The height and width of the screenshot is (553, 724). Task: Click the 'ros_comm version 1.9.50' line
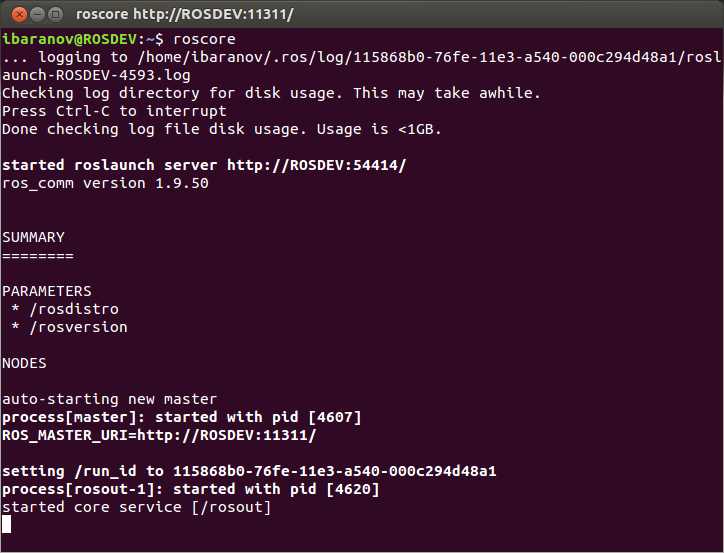[x=105, y=183]
